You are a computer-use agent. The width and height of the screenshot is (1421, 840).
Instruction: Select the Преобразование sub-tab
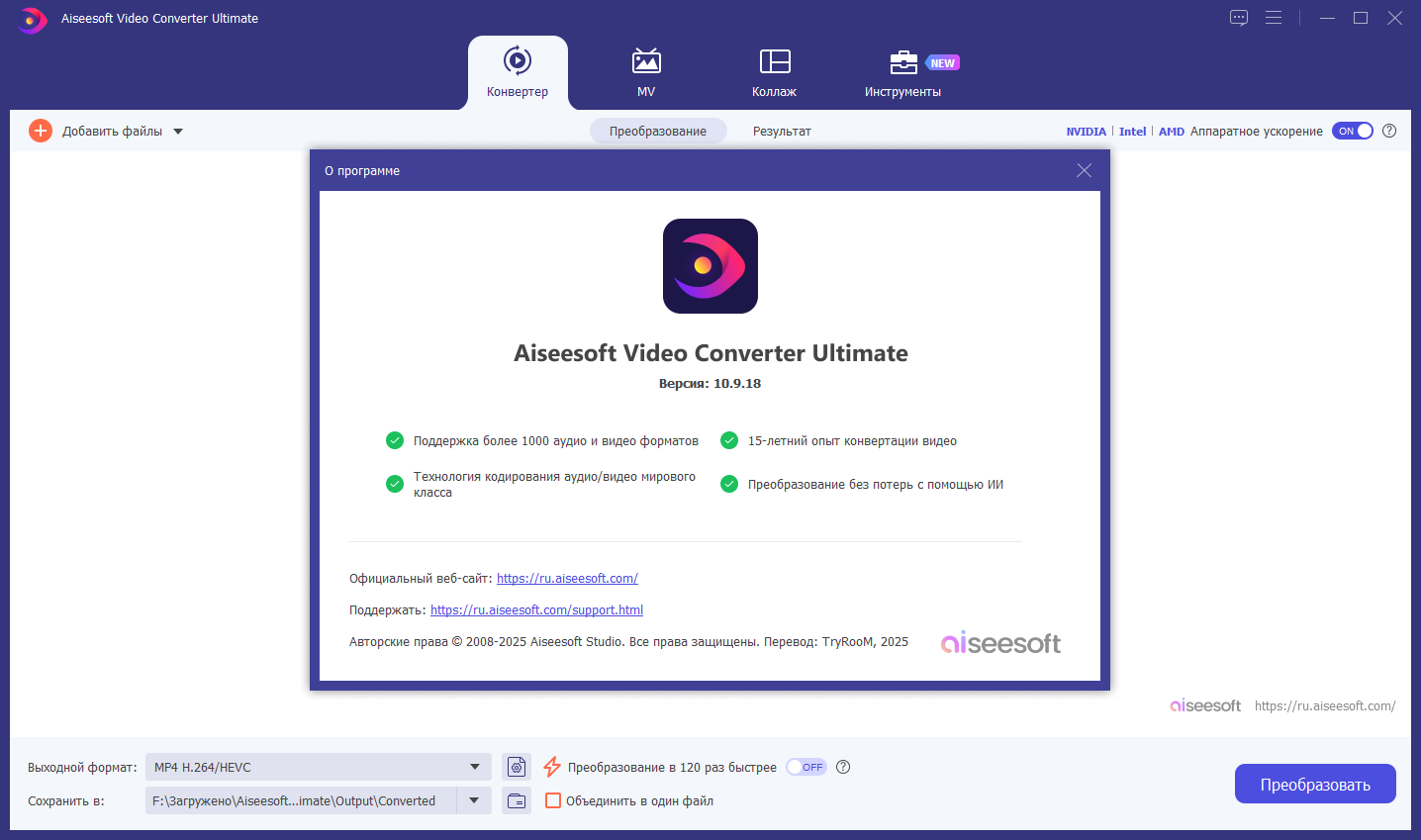pos(658,131)
